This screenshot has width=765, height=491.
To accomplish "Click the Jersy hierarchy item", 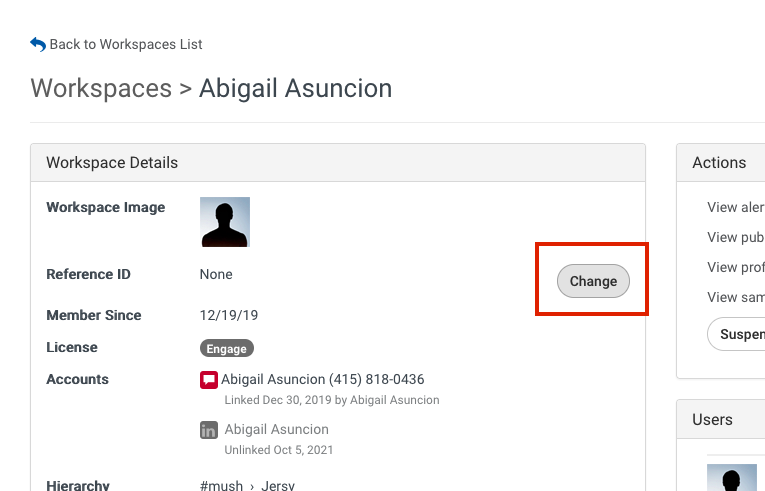I will tap(278, 486).
